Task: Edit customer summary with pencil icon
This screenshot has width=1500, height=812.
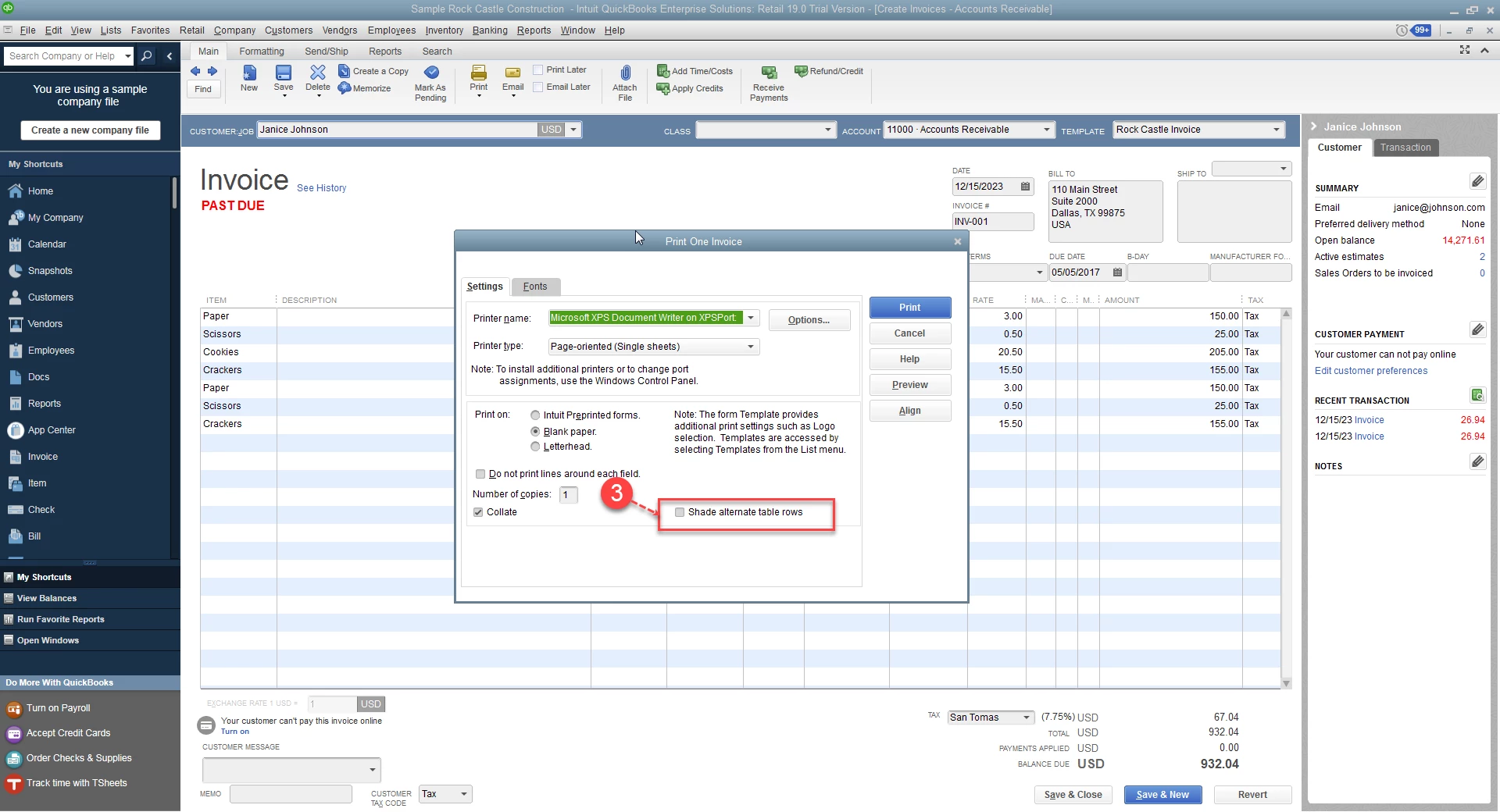Action: coord(1477,181)
